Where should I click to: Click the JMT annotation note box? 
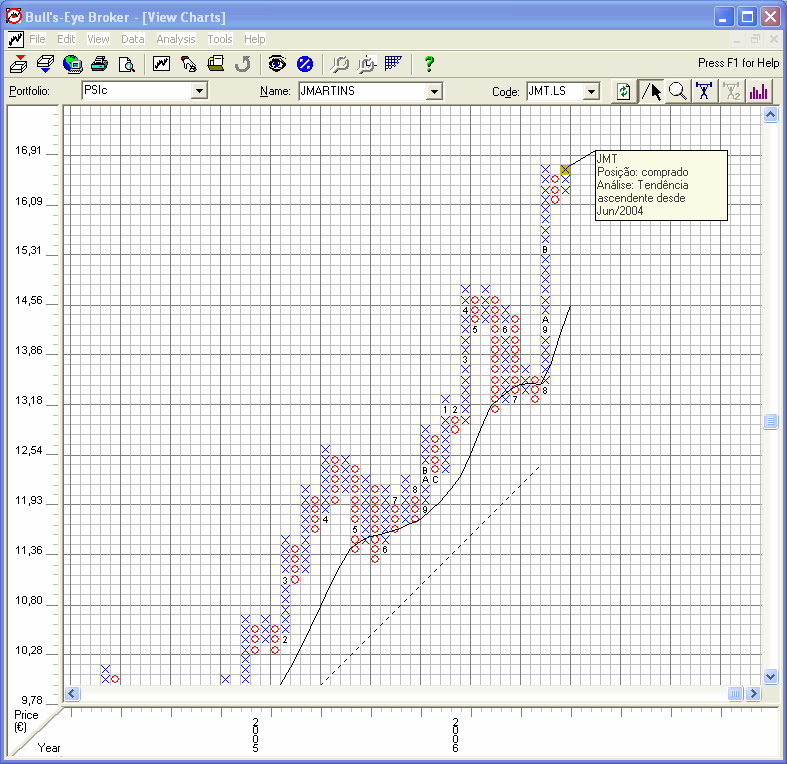tap(660, 185)
